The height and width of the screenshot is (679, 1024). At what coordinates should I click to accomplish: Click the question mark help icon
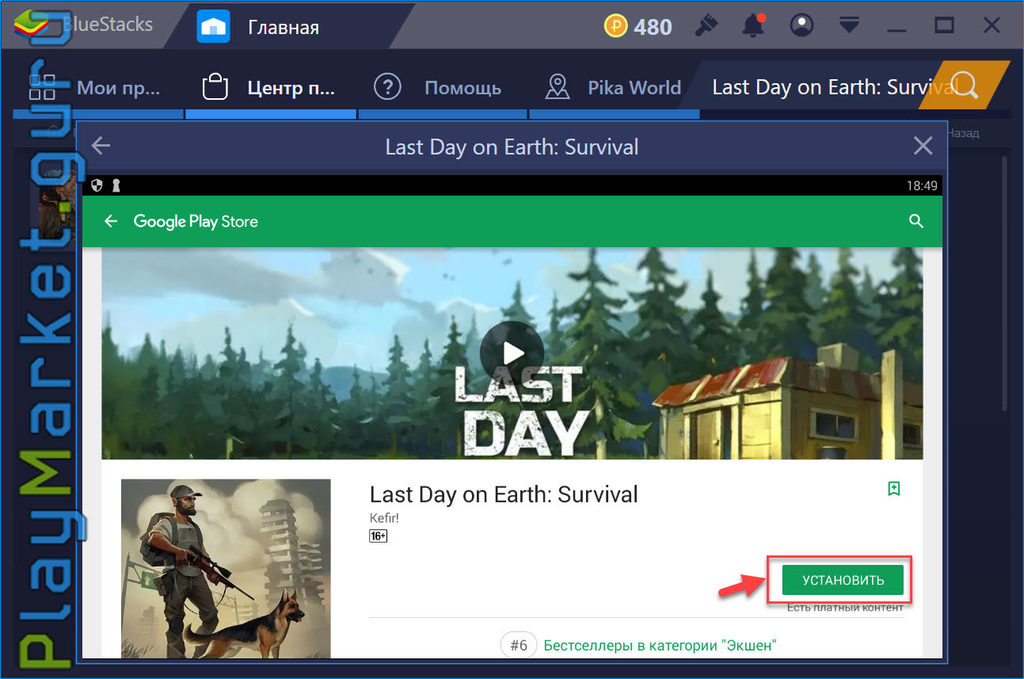click(387, 87)
